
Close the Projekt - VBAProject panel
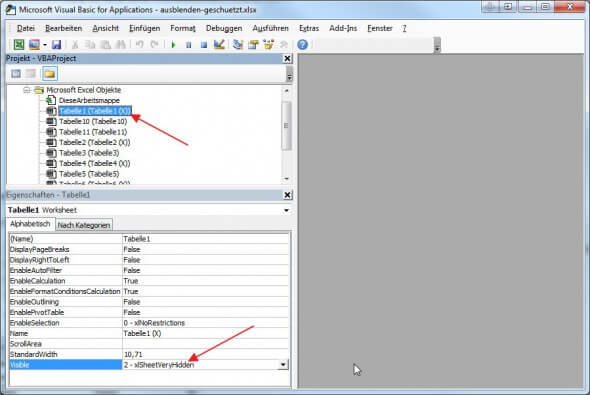287,59
